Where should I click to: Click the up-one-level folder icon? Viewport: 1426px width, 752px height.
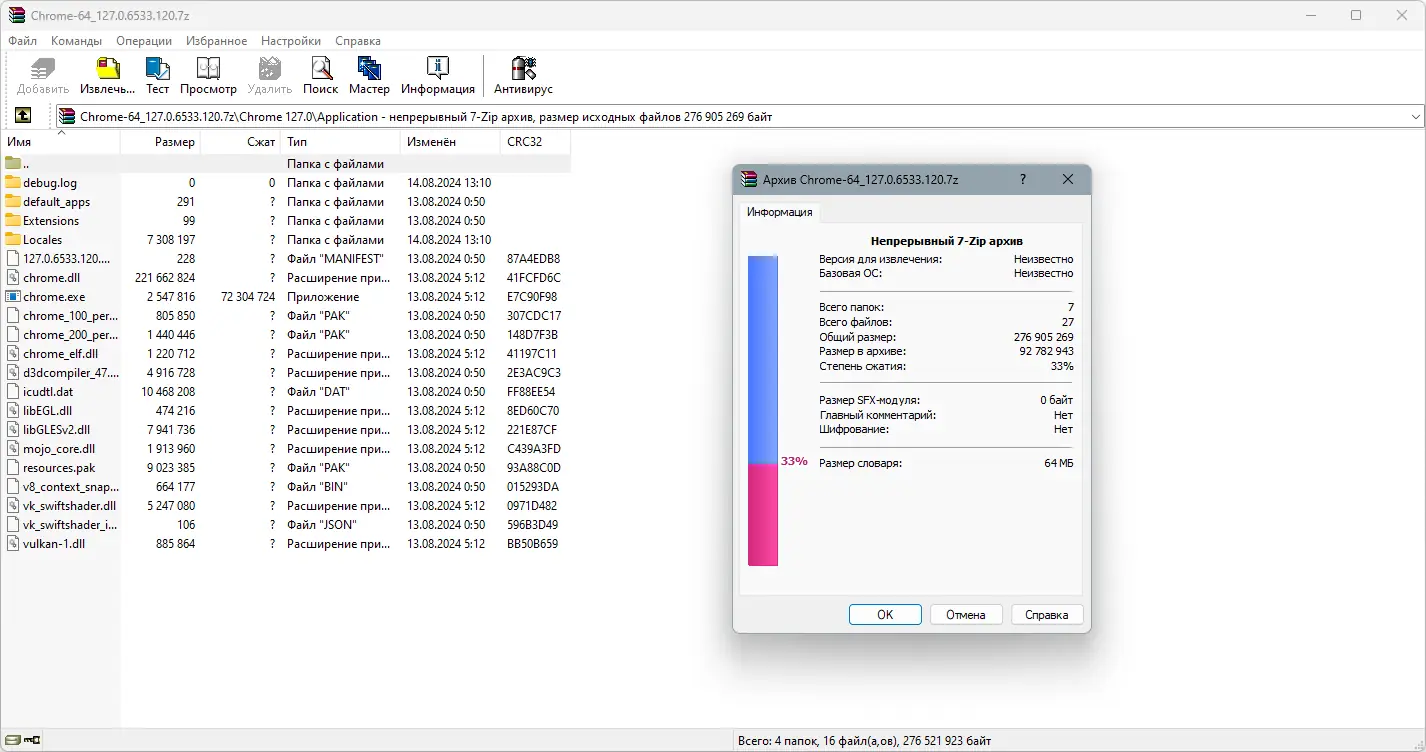pyautogui.click(x=22, y=115)
